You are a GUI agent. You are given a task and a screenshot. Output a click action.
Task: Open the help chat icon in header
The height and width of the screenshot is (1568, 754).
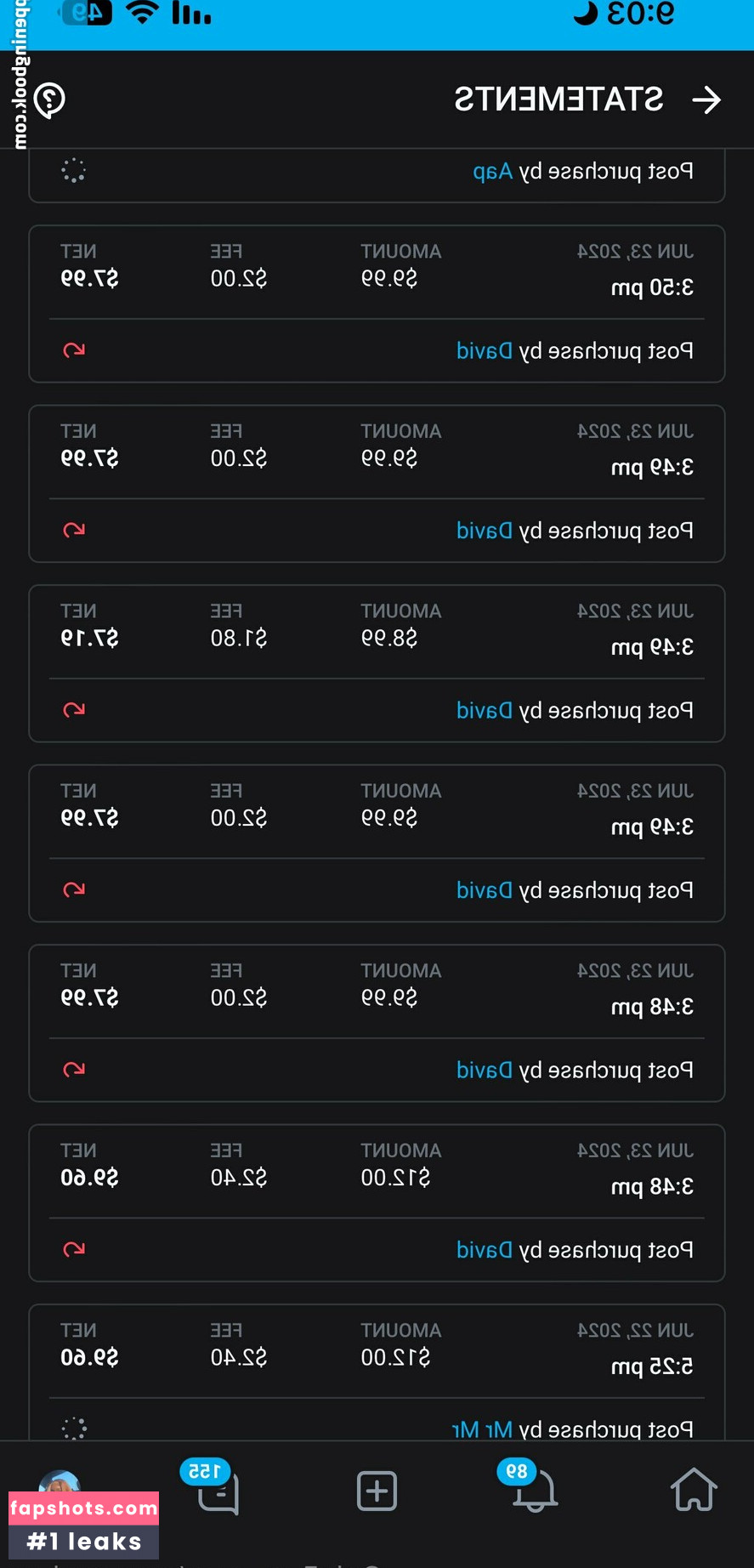click(50, 100)
